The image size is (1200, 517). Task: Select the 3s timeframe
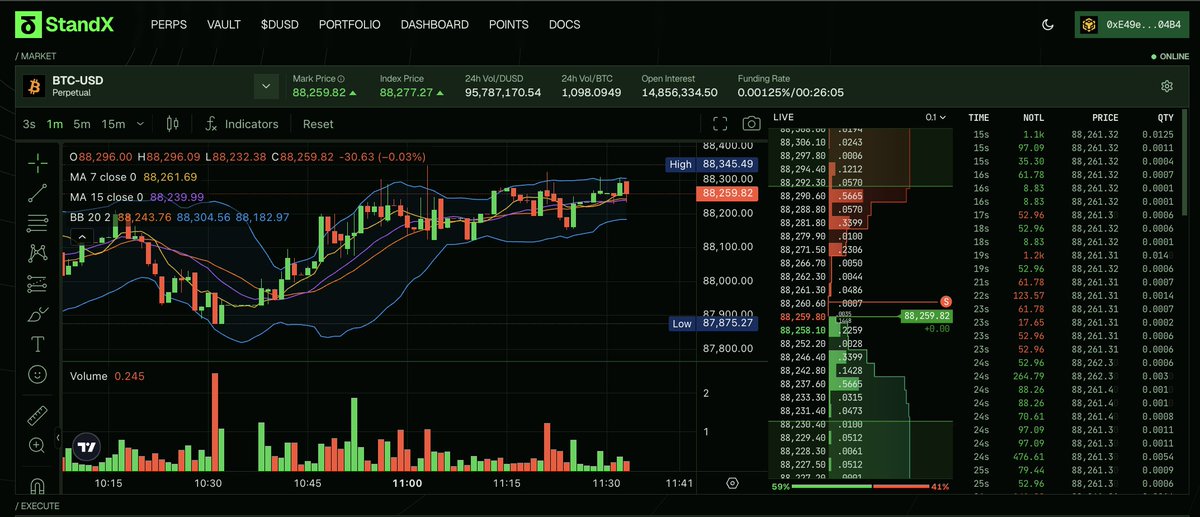click(x=29, y=124)
